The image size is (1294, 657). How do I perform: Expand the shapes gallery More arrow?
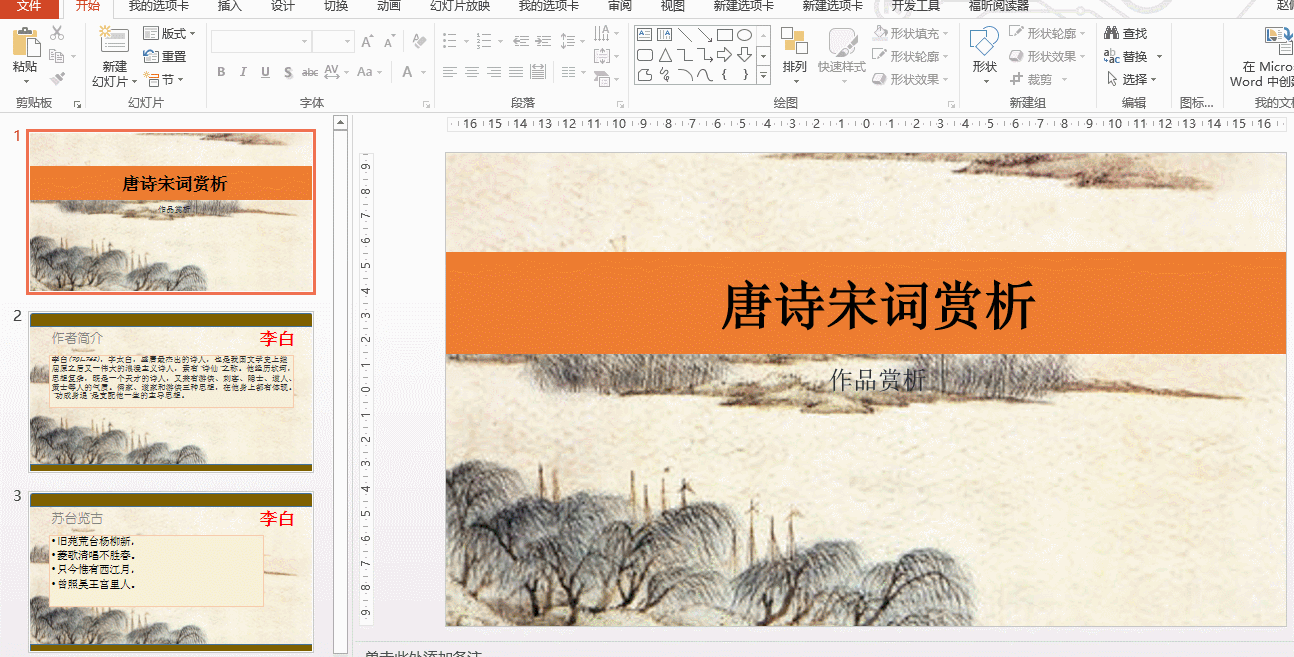764,76
